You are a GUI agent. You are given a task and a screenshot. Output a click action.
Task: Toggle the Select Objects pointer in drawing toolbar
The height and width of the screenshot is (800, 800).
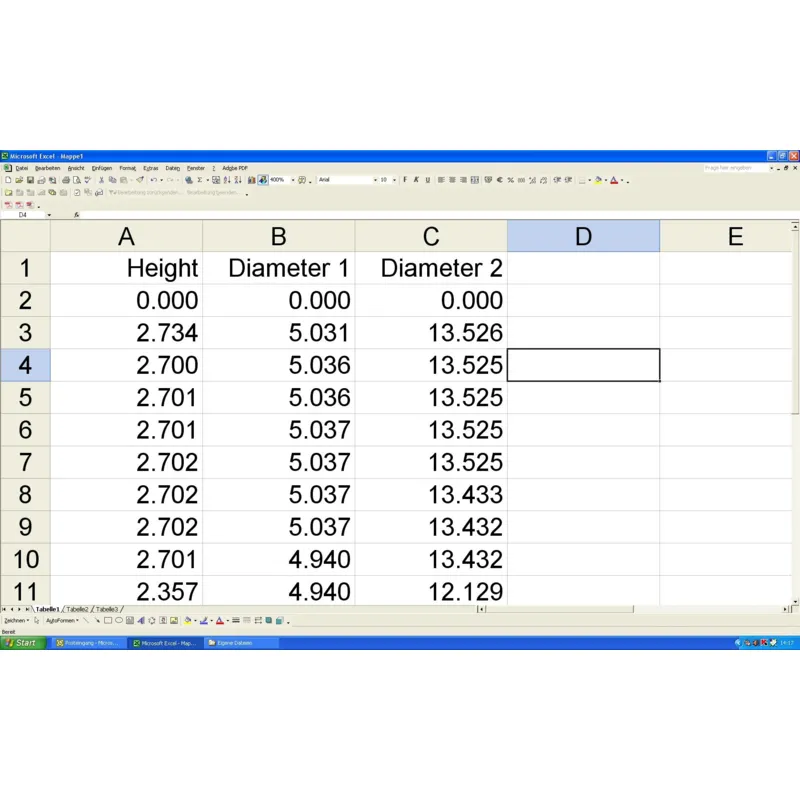pyautogui.click(x=36, y=620)
